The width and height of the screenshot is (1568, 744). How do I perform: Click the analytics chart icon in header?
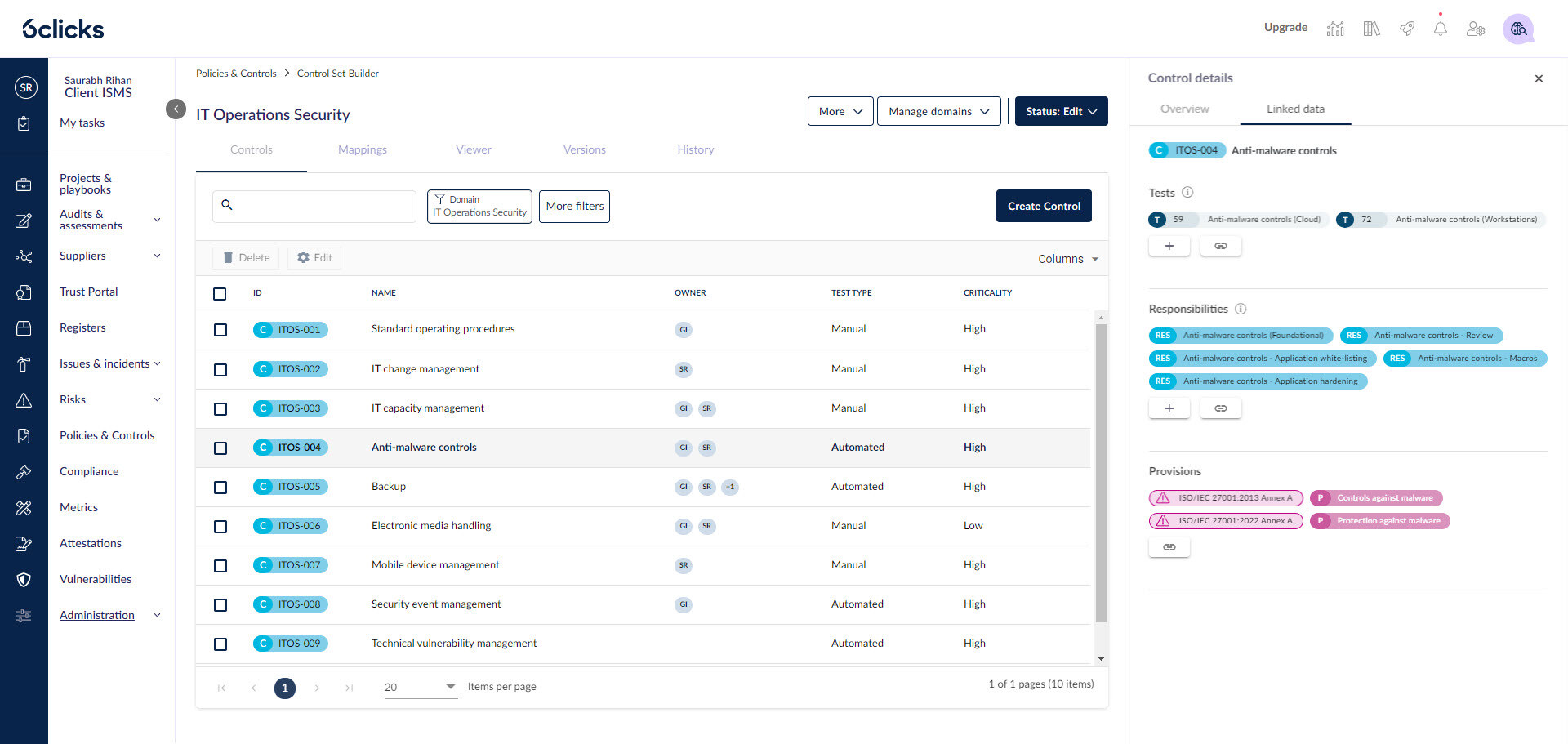(x=1335, y=29)
